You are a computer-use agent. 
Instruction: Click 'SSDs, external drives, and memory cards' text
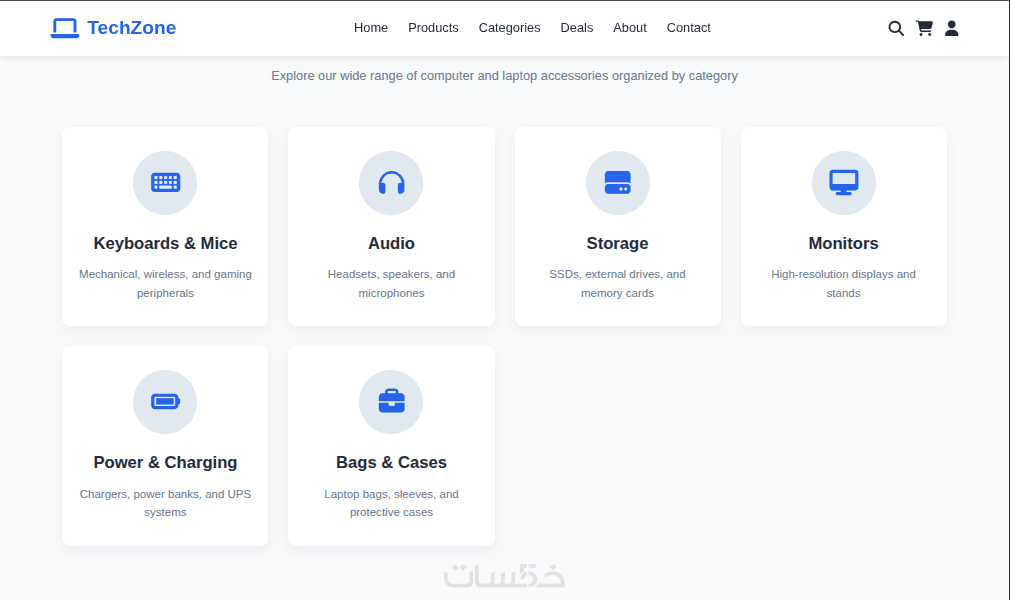617,284
